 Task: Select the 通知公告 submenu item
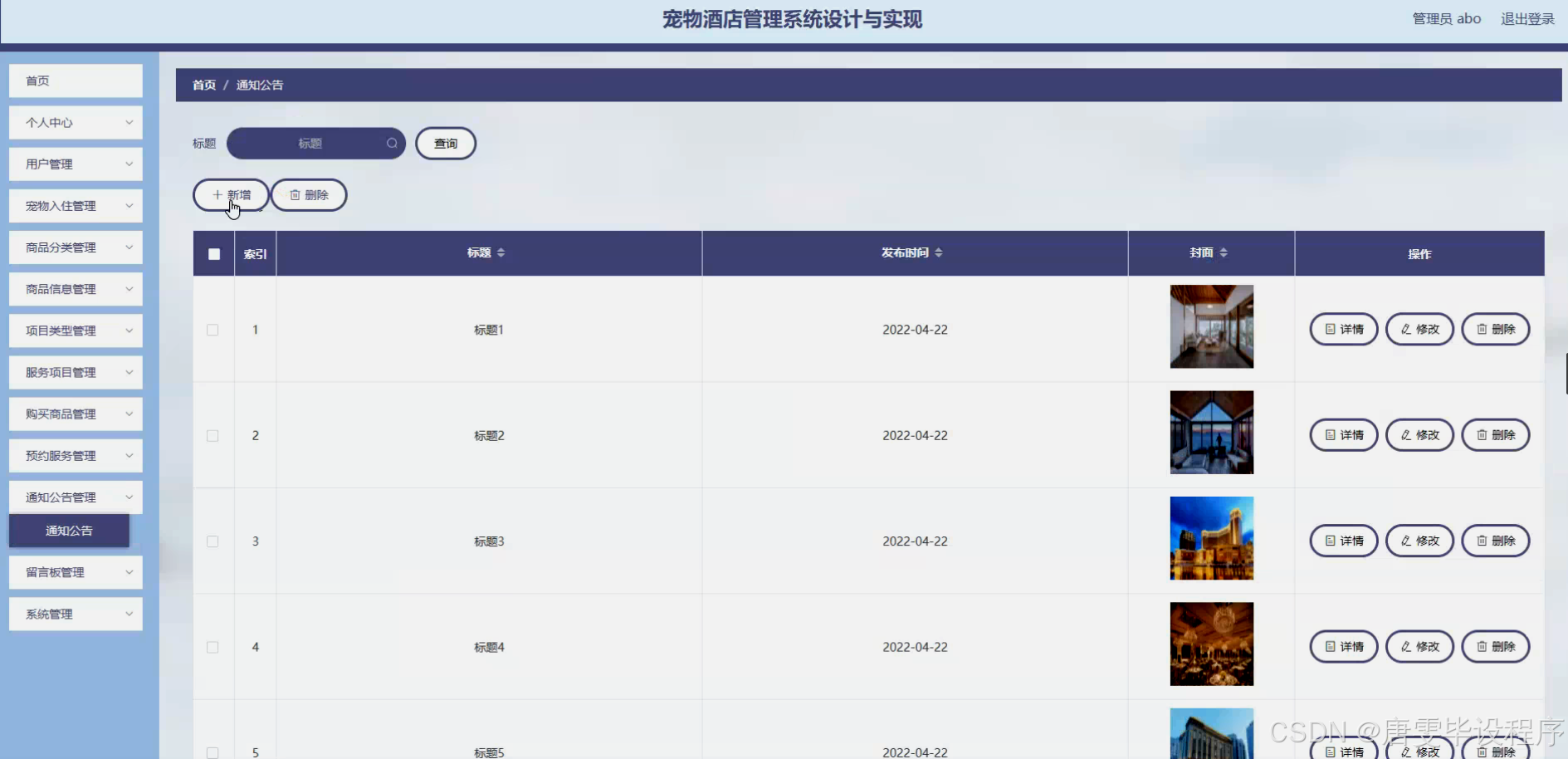(x=69, y=531)
